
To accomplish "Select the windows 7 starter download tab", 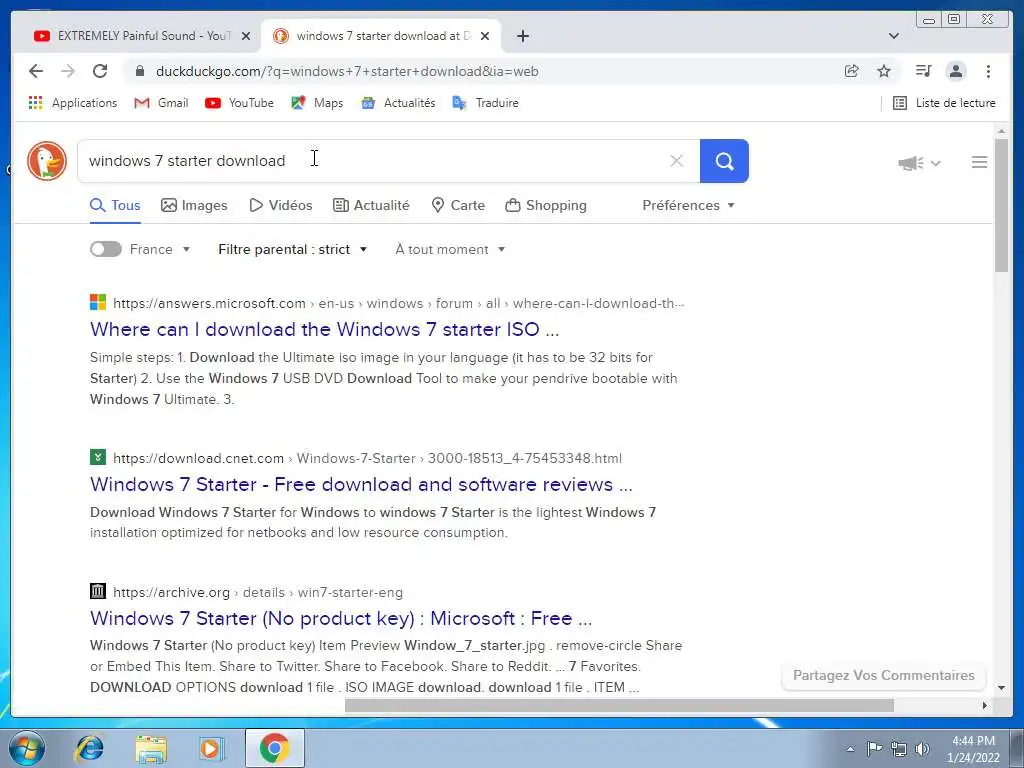I will point(381,36).
